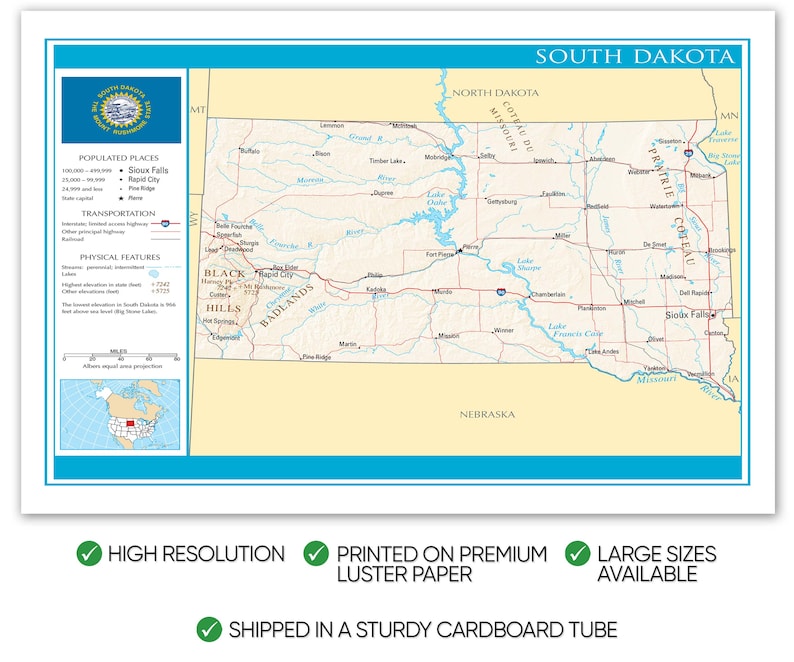Click the Winner city label
The image size is (794, 662).
click(x=503, y=330)
